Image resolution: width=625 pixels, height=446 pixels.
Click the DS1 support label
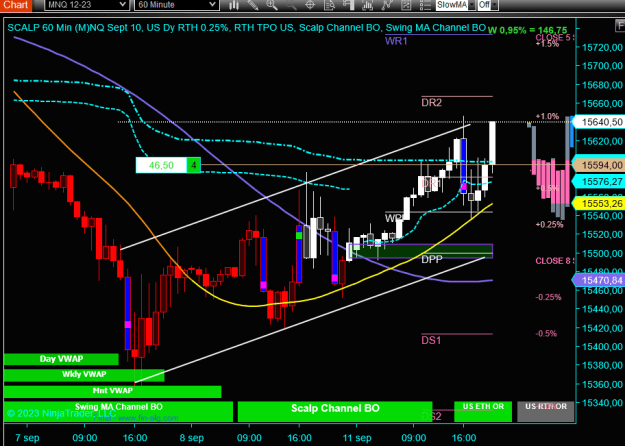point(431,340)
